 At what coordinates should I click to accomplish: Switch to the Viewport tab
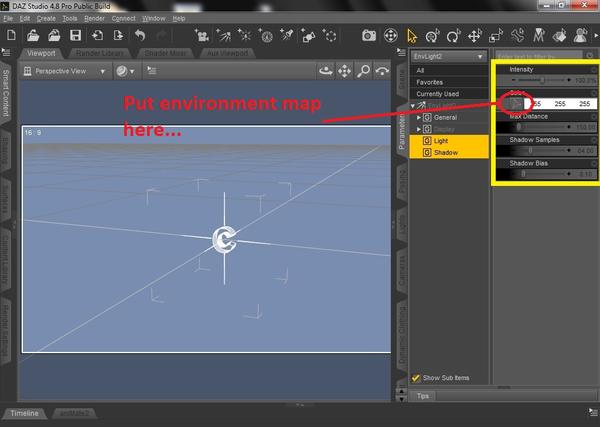coord(41,53)
